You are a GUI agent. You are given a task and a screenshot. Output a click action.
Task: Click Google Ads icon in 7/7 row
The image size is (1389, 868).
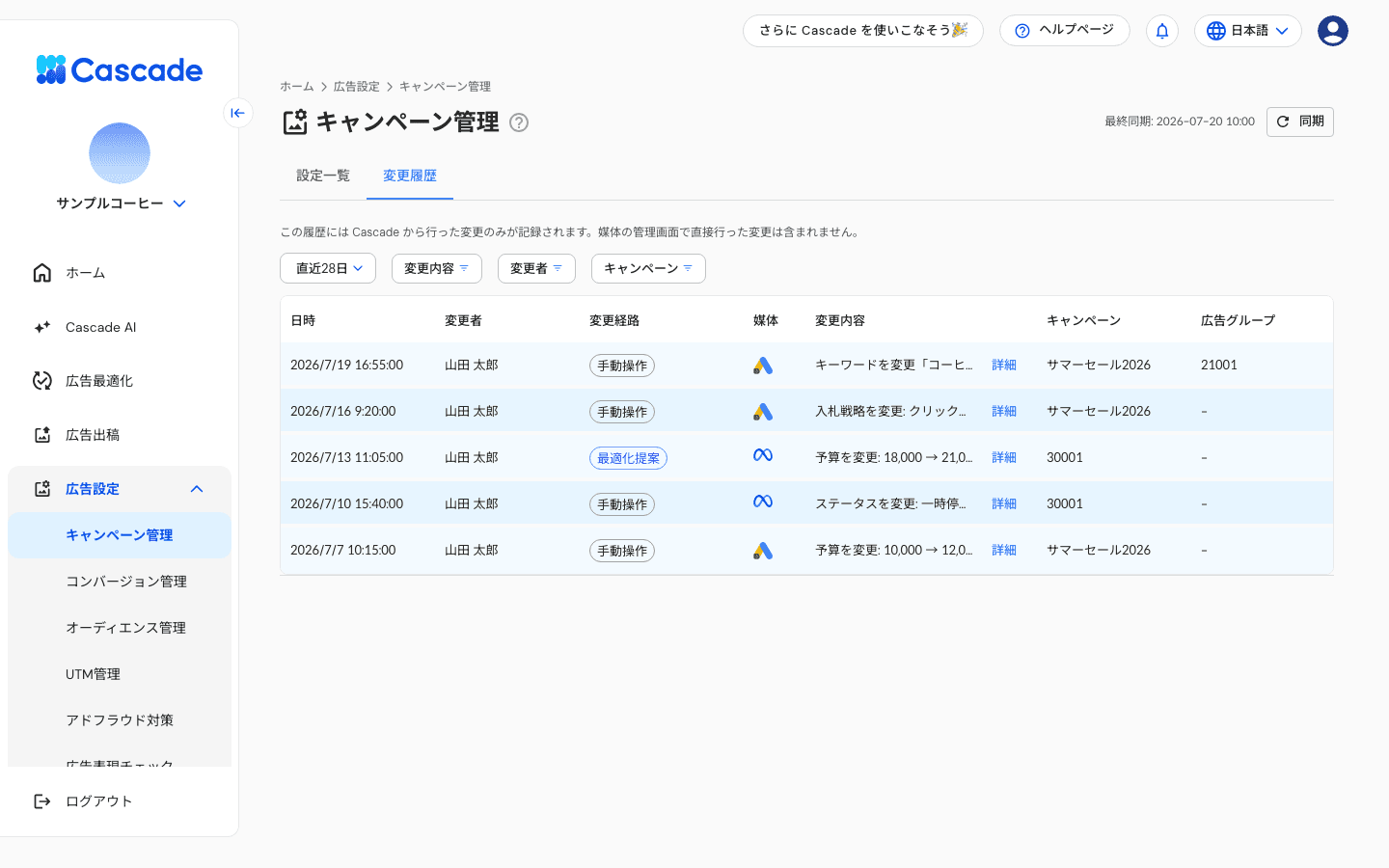click(x=763, y=551)
